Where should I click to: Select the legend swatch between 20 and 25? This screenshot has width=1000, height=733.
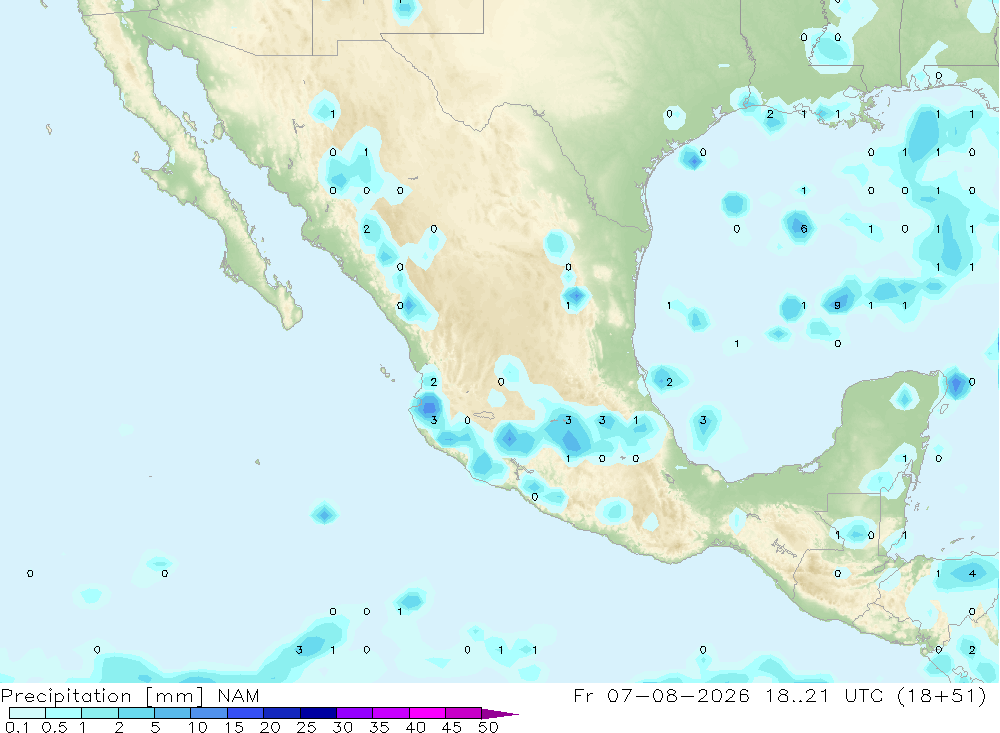tap(282, 713)
